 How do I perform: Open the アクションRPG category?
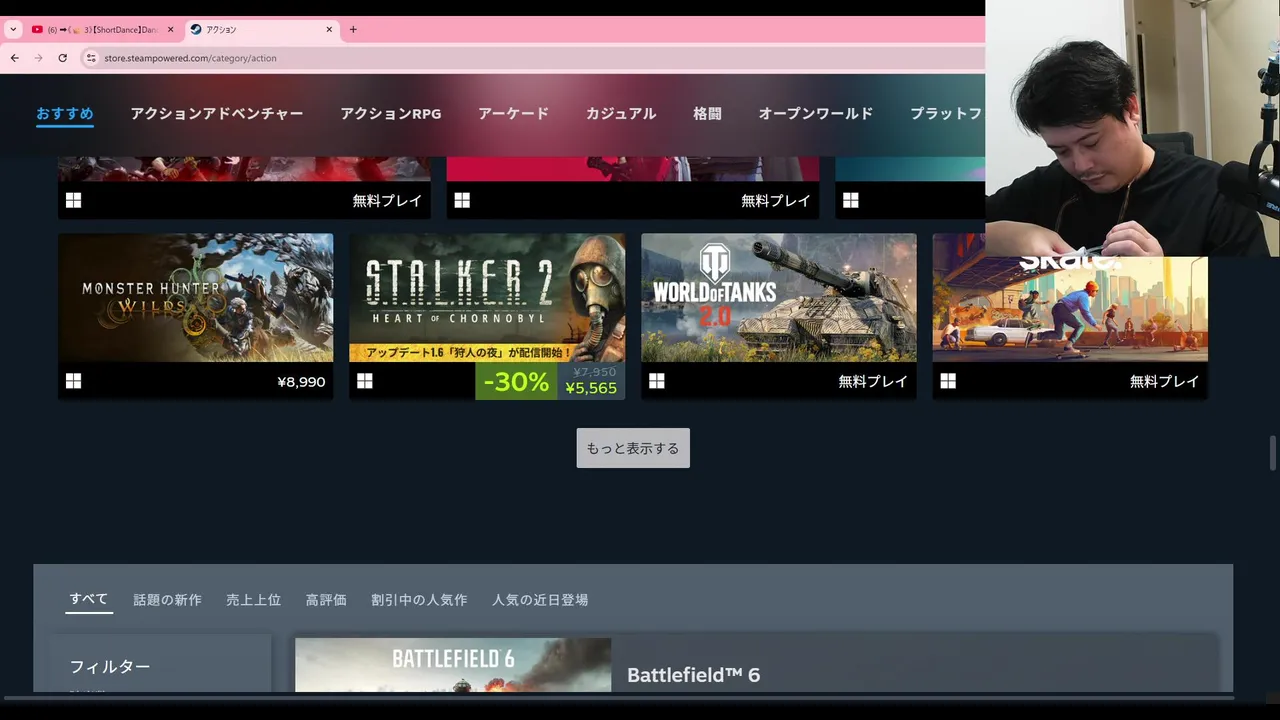click(x=391, y=114)
